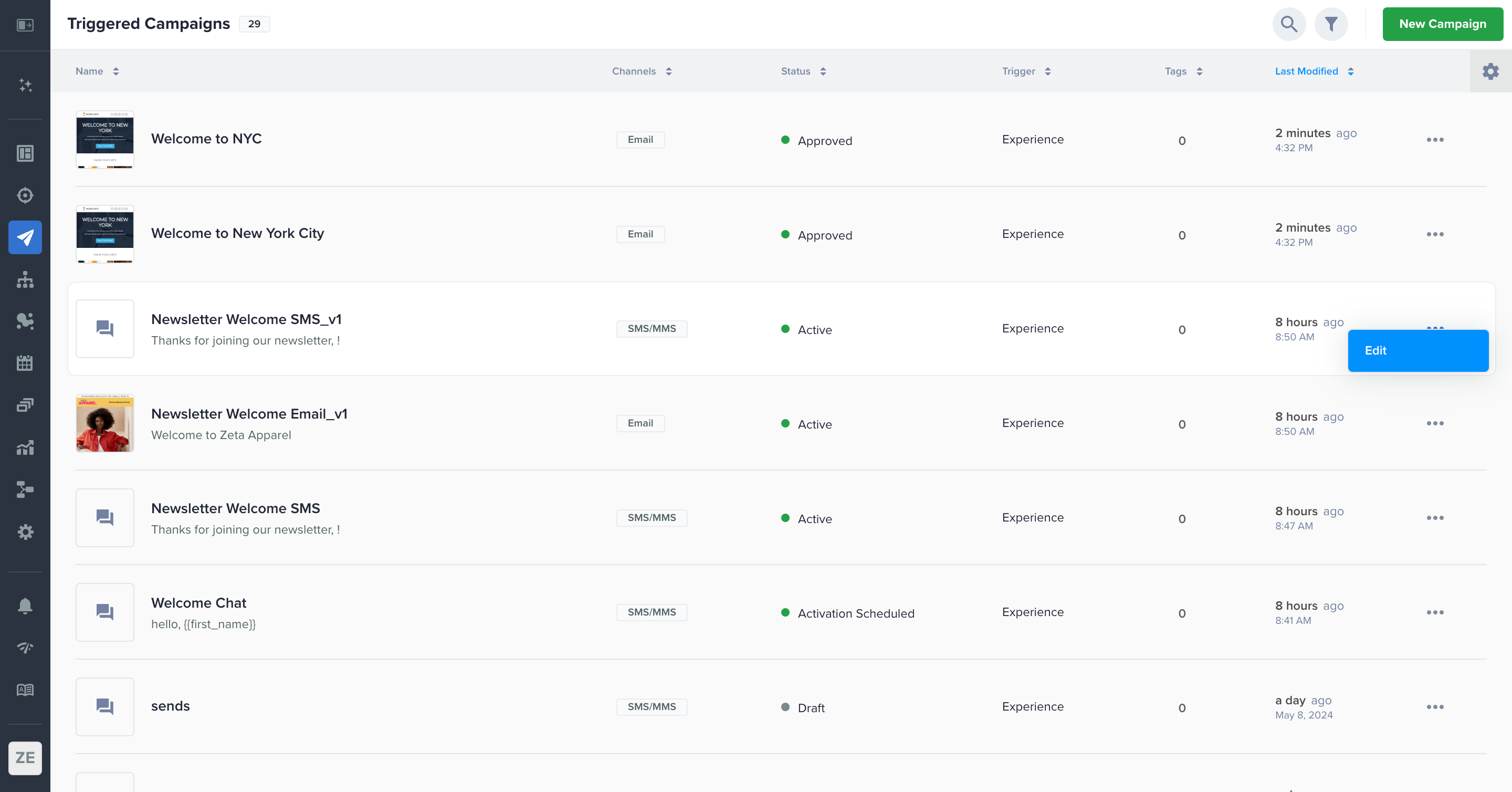
Task: Open the calendar icon in sidebar
Action: click(25, 363)
